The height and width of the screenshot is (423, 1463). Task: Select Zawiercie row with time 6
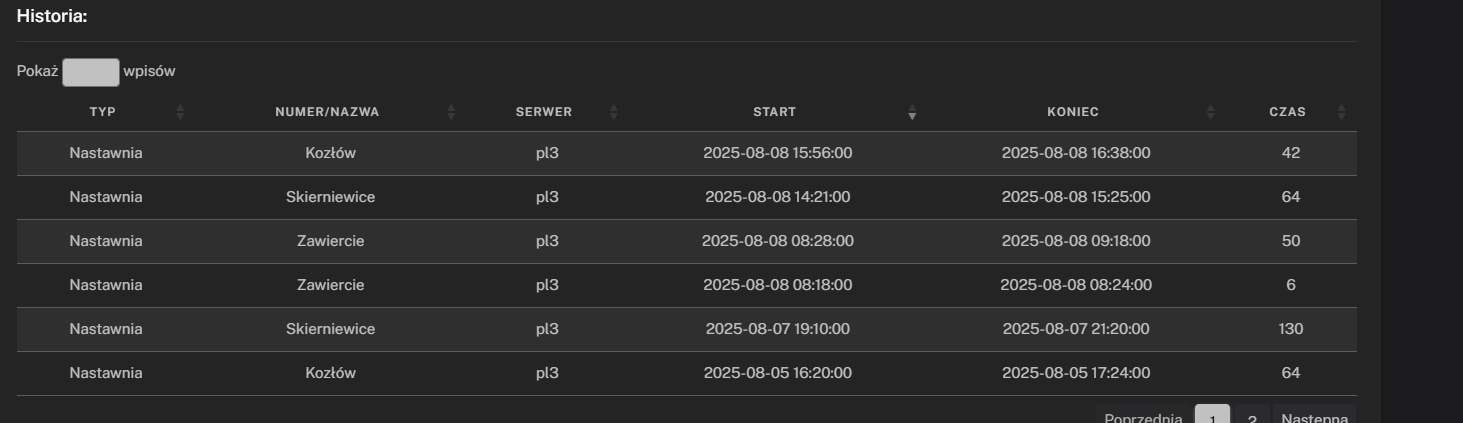pos(687,285)
